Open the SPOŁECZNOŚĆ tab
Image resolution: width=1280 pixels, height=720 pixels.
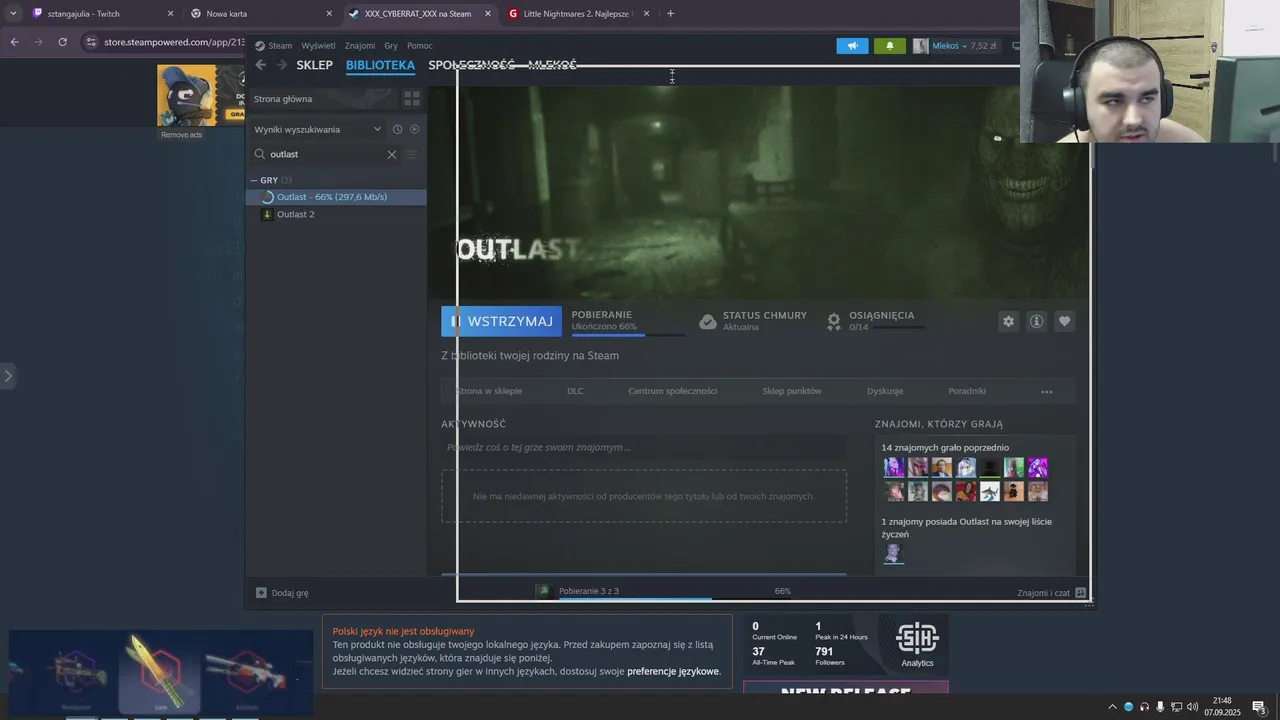click(x=471, y=65)
